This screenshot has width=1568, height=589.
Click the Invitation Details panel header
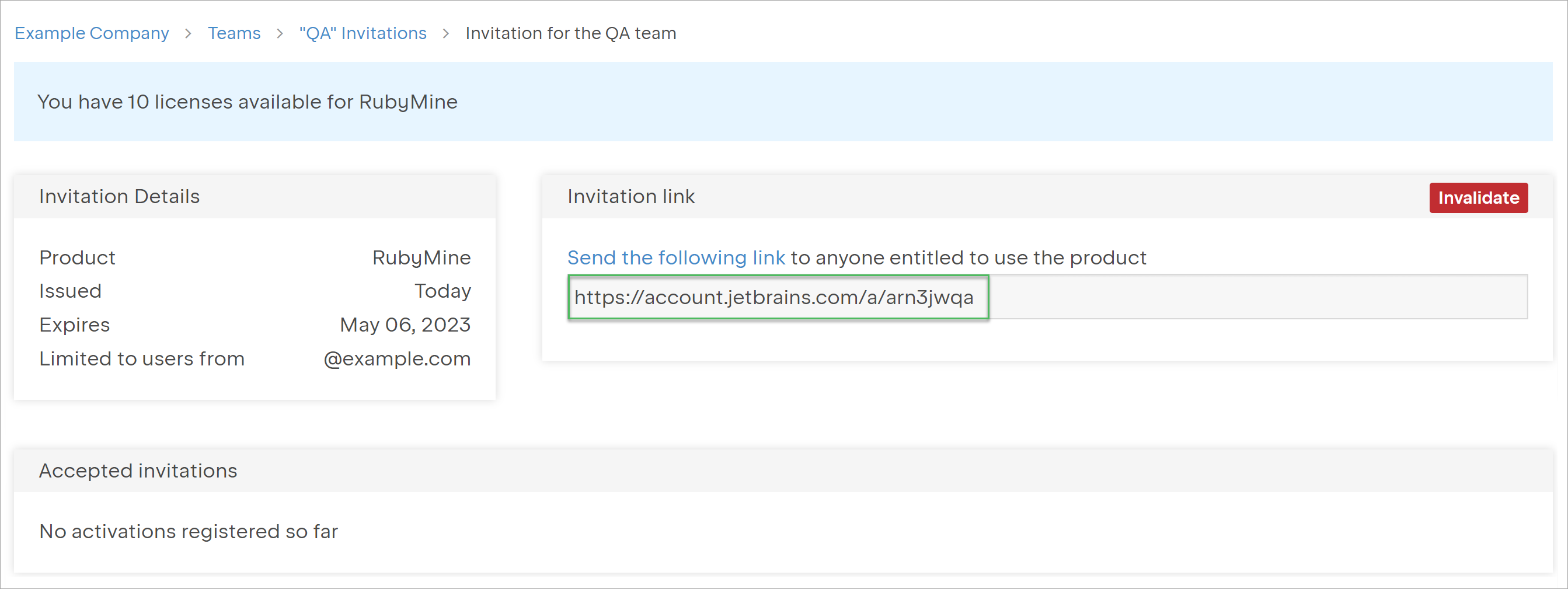coord(119,197)
